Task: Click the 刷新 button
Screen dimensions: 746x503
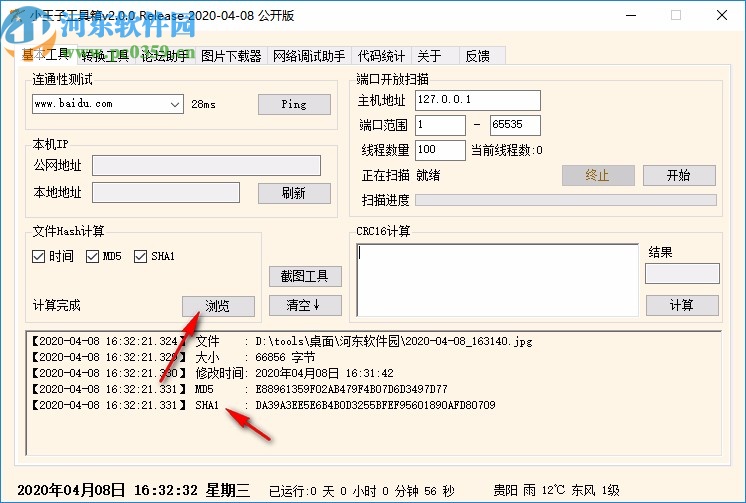Action: (294, 193)
